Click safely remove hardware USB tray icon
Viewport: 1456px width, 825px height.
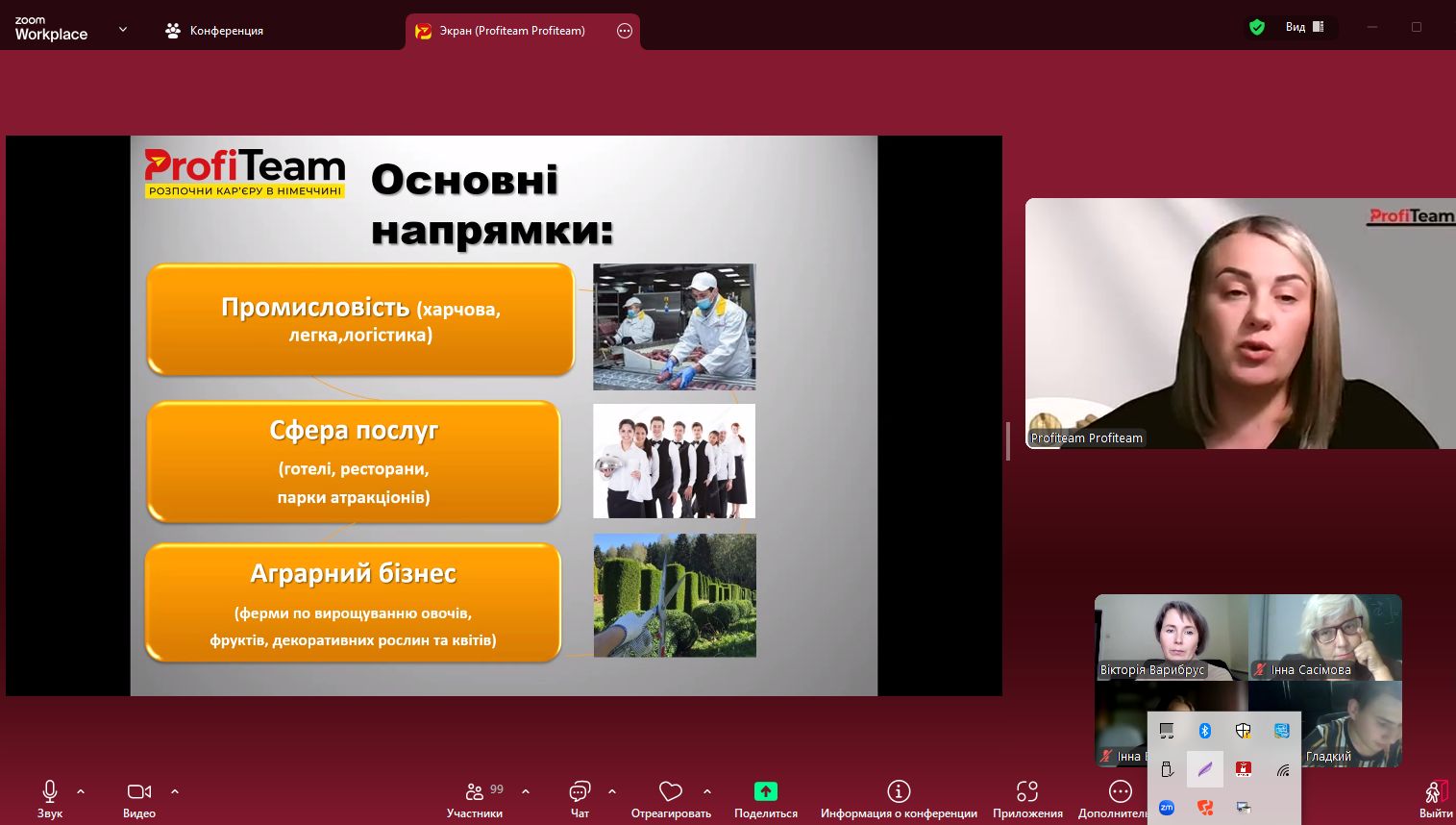[1167, 769]
